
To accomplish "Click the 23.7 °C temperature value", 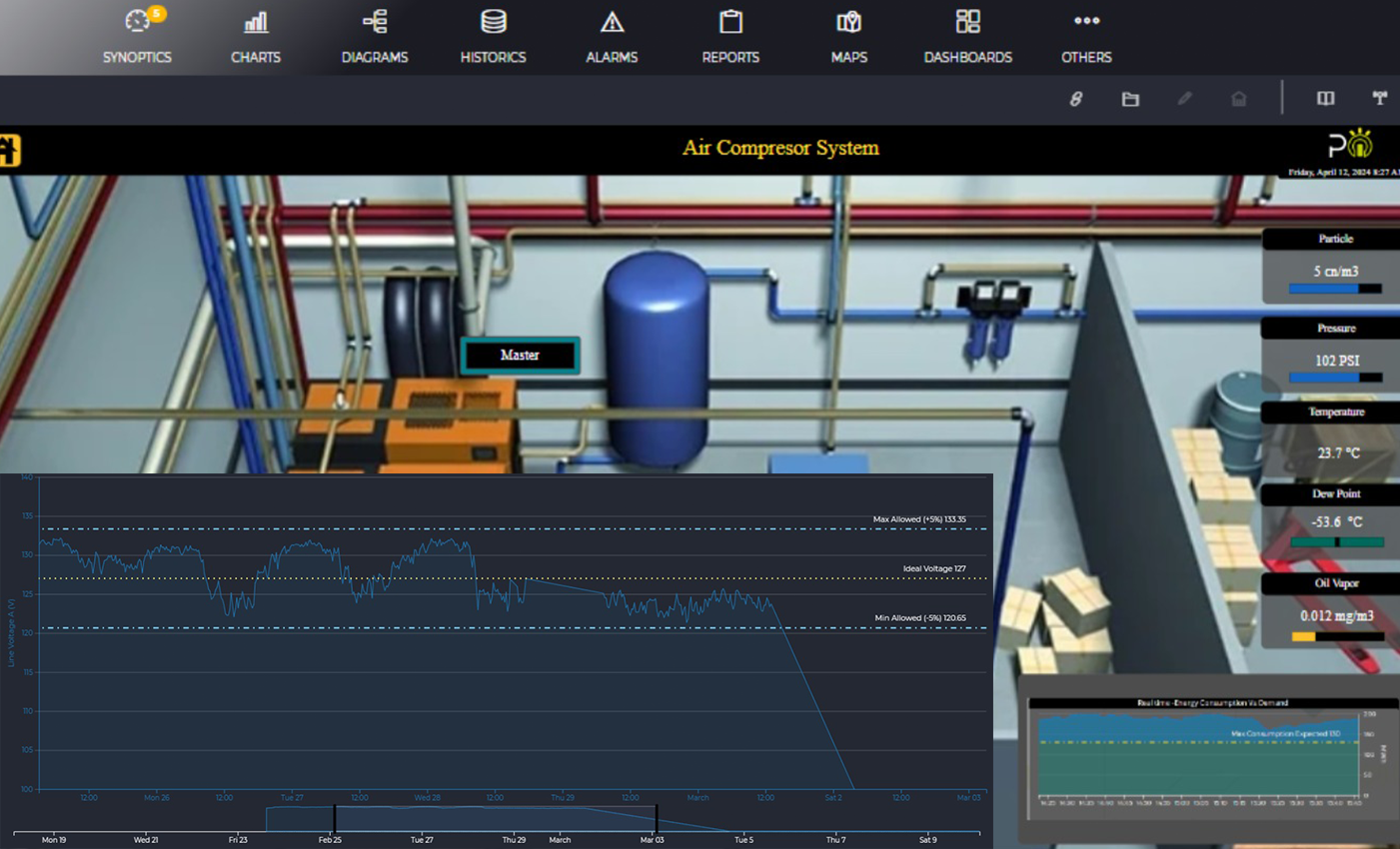I will coord(1338,452).
